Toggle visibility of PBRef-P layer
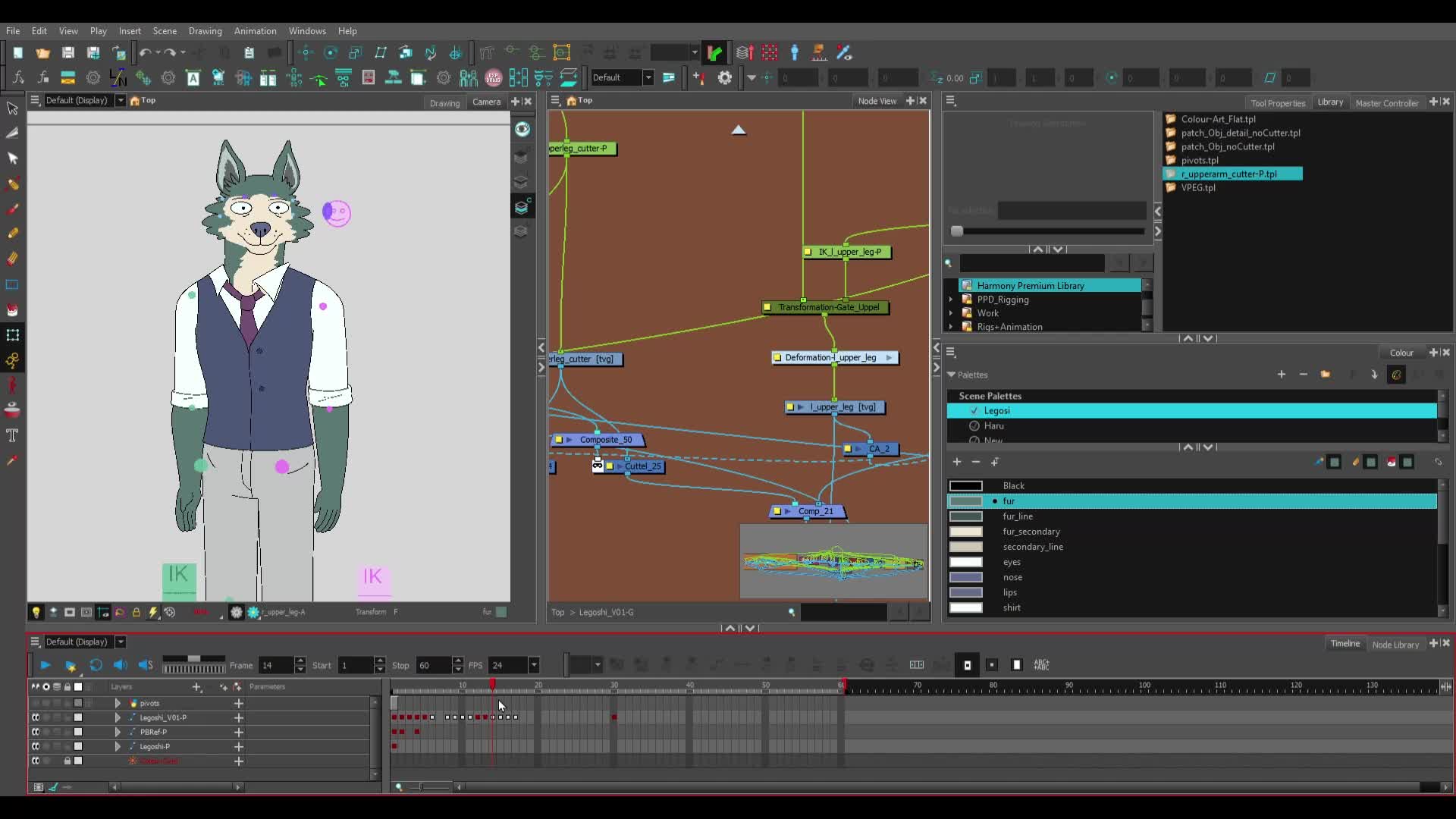This screenshot has width=1456, height=819. 35,732
